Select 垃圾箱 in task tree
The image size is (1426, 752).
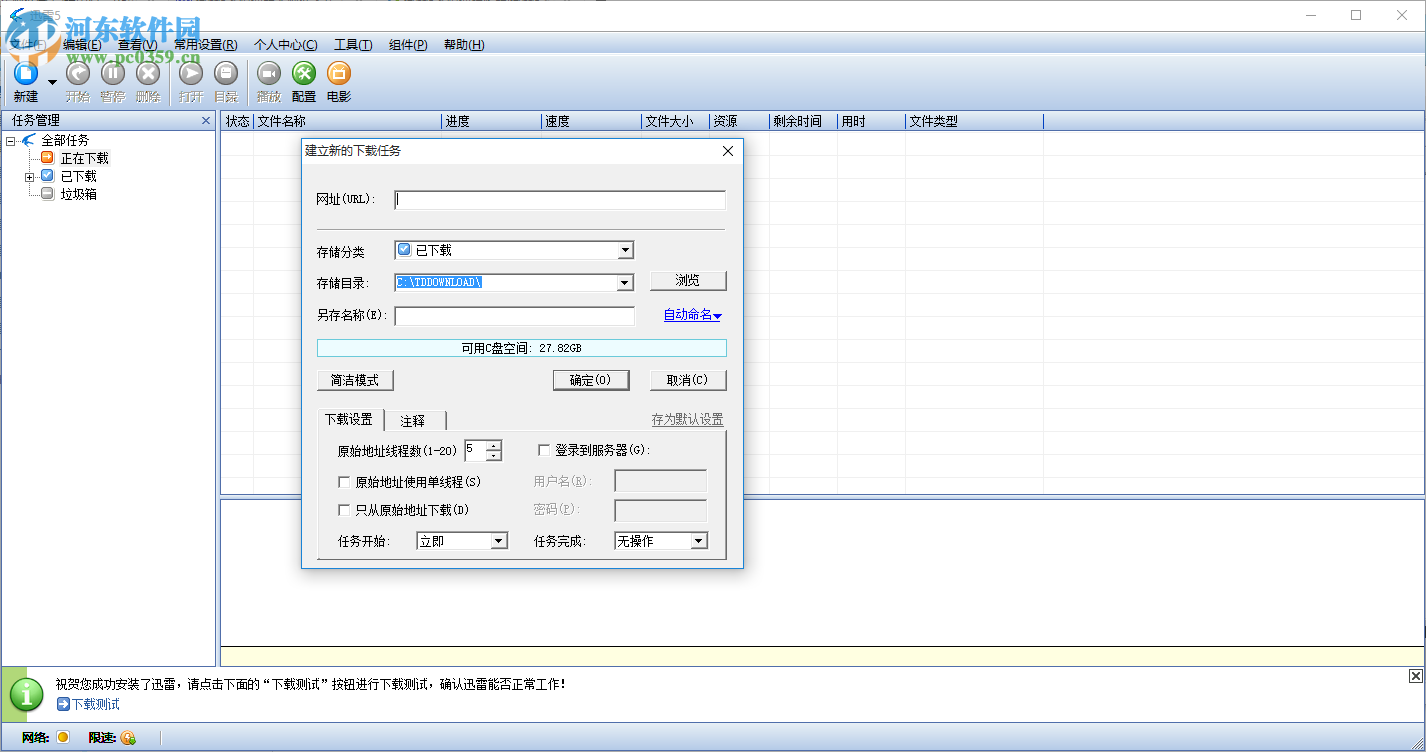[78, 194]
